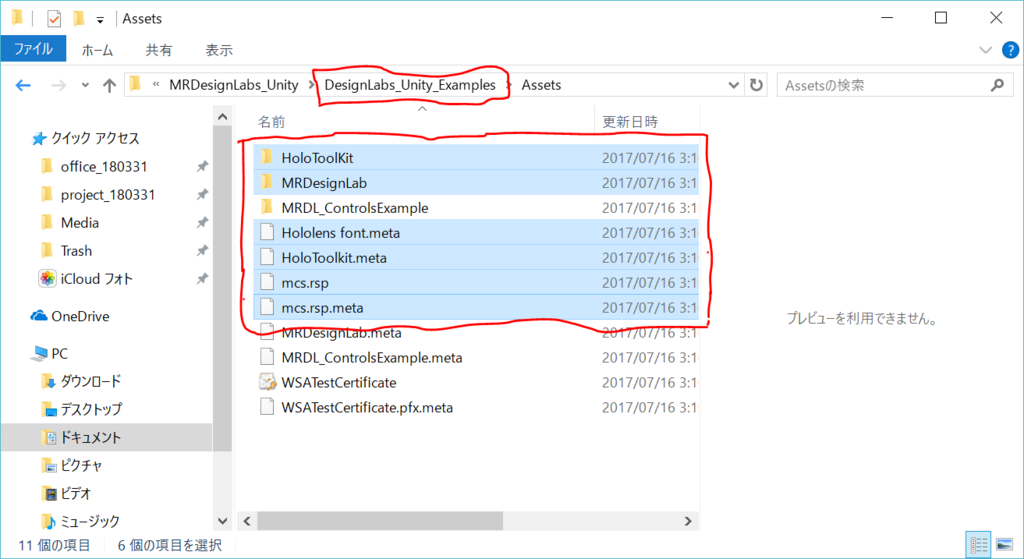1024x559 pixels.
Task: Select mcs.rsp.meta file
Action: (x=475, y=308)
